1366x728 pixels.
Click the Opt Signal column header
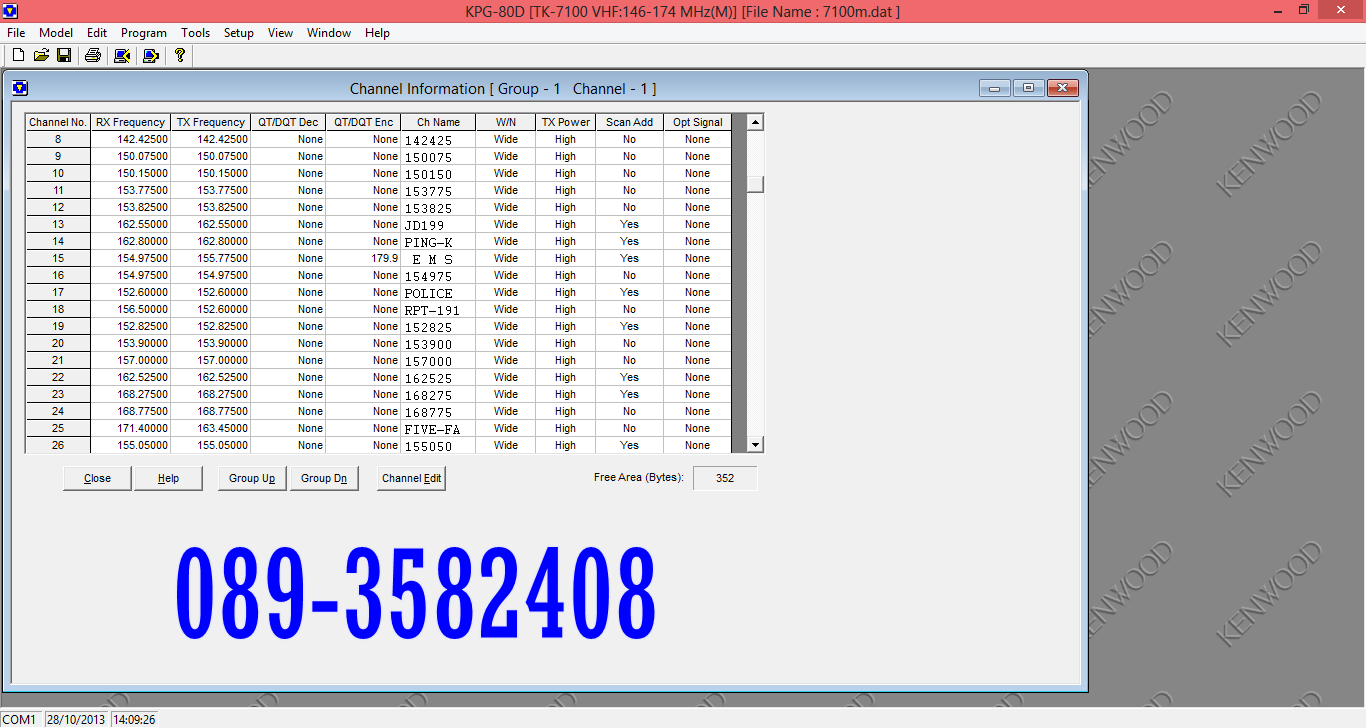697,122
